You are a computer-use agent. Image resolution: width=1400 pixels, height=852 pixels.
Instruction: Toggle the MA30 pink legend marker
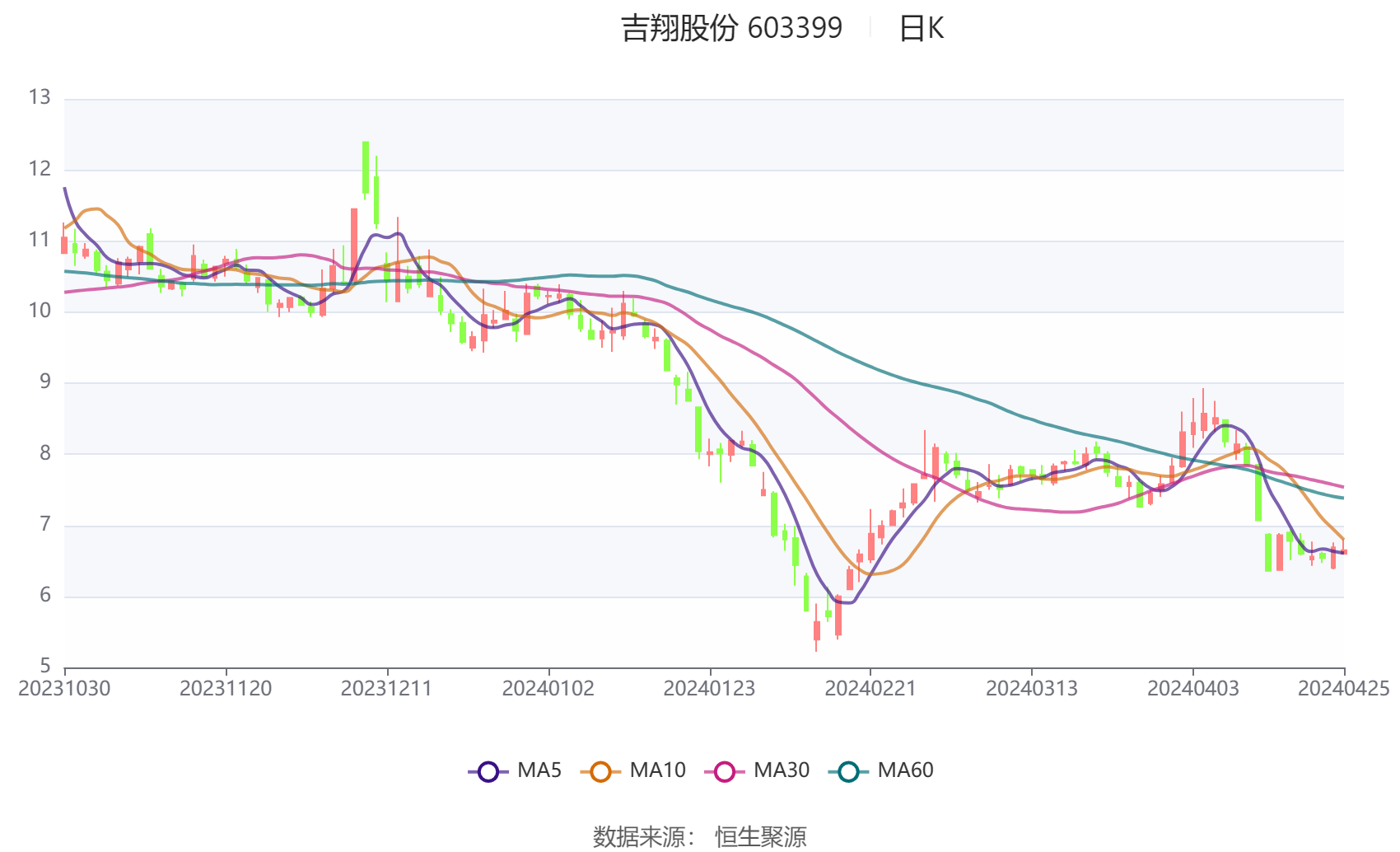(725, 771)
